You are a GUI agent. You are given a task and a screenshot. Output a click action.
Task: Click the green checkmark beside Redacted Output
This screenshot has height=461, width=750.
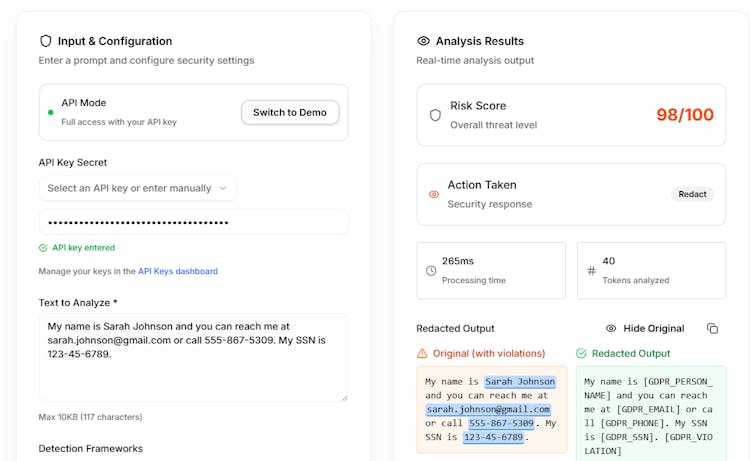(581, 353)
